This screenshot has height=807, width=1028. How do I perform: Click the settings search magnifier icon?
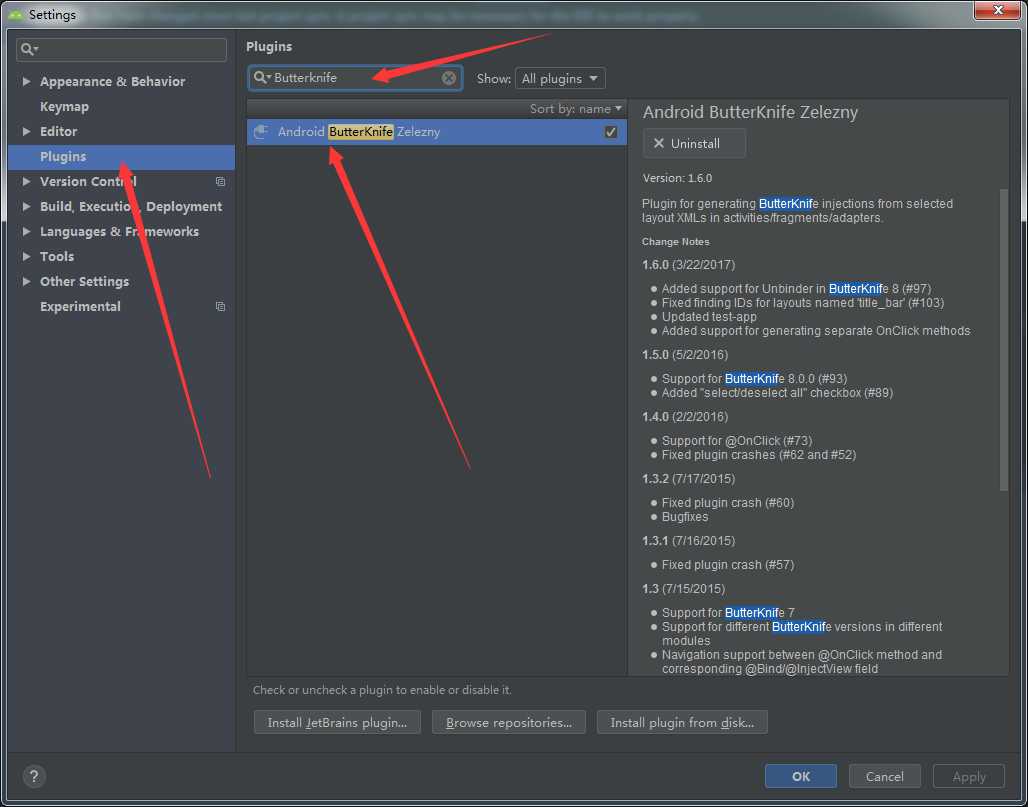point(30,49)
